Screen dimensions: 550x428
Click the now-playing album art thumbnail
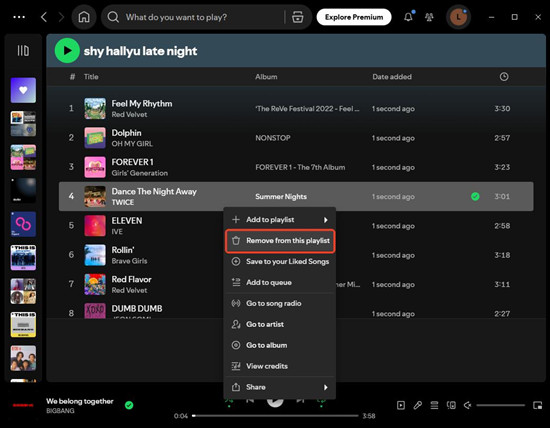[x=23, y=405]
